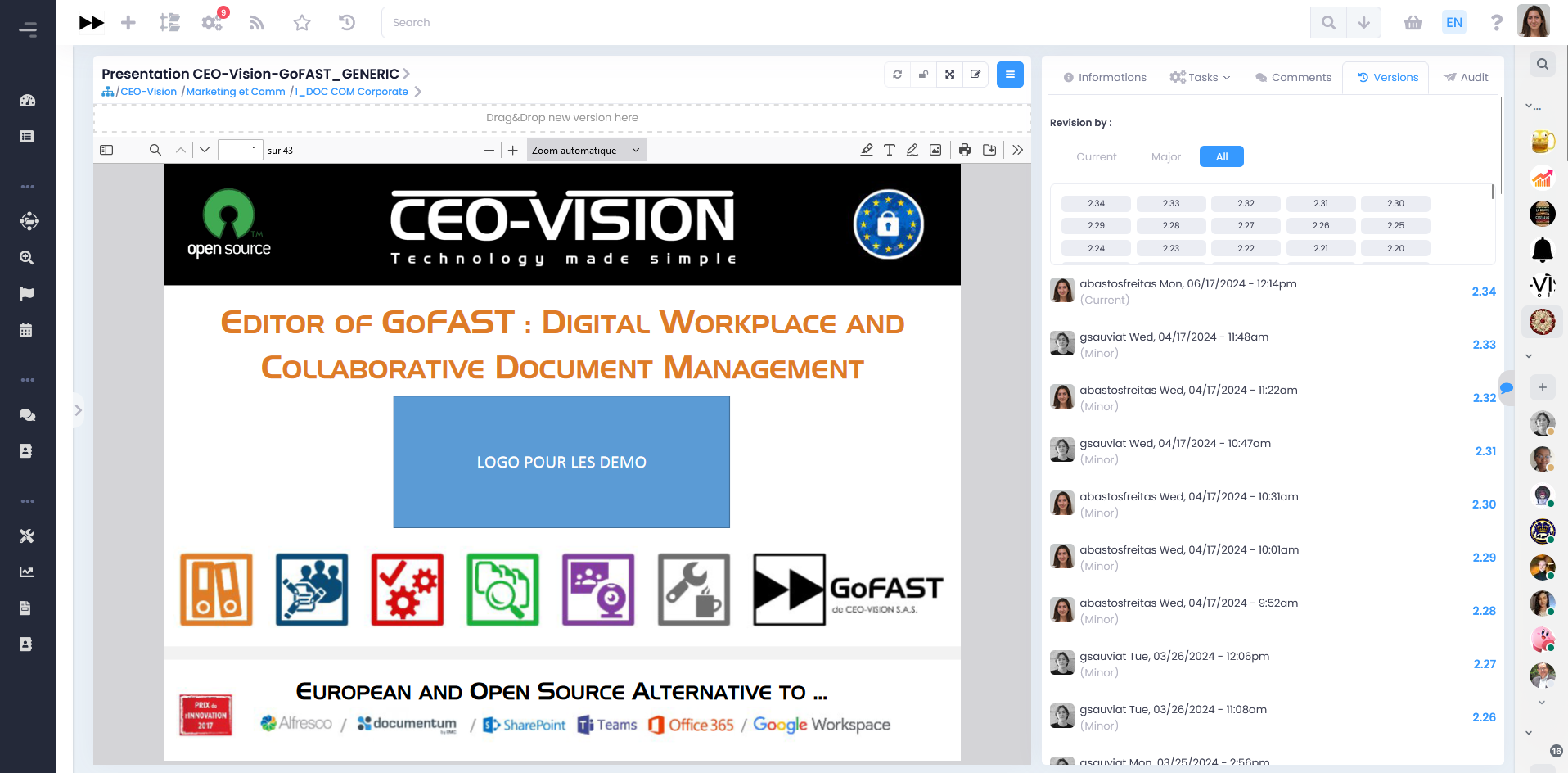
Task: Filter versions by Major revisions only
Action: click(1165, 156)
